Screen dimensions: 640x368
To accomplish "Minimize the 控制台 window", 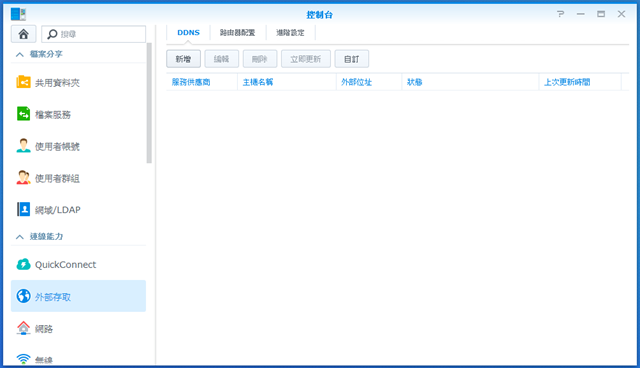I will pyautogui.click(x=580, y=14).
